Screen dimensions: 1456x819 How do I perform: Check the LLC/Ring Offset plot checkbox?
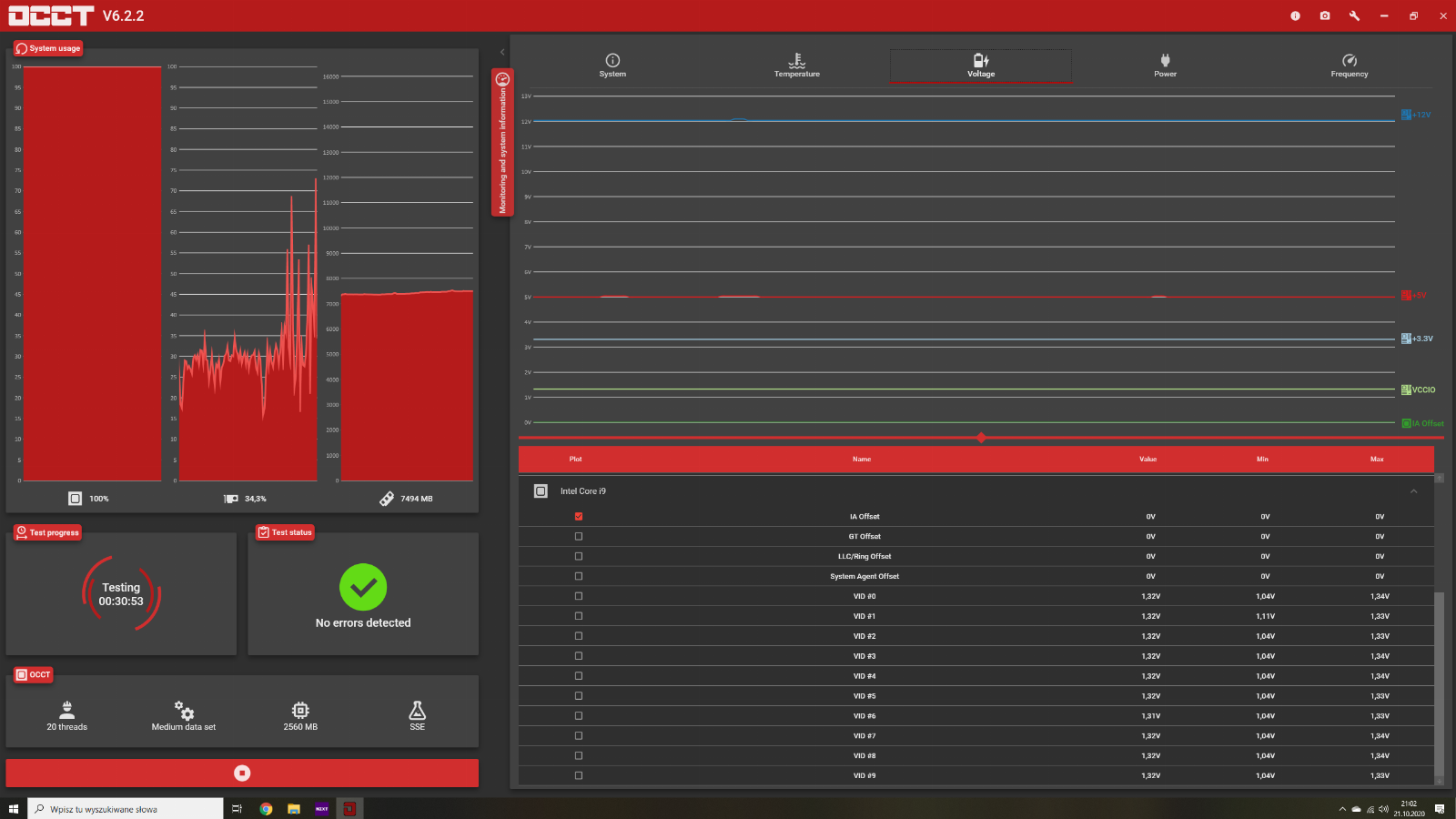click(x=579, y=557)
